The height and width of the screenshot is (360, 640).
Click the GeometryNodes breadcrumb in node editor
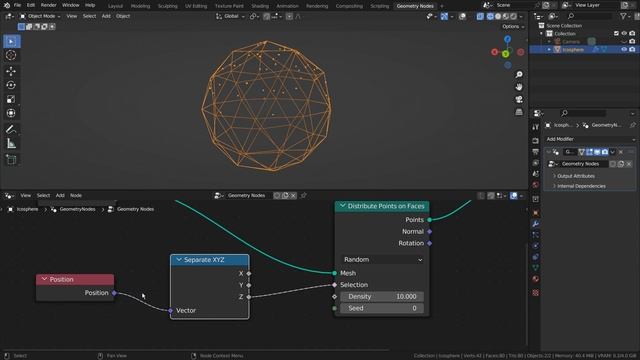(77, 209)
